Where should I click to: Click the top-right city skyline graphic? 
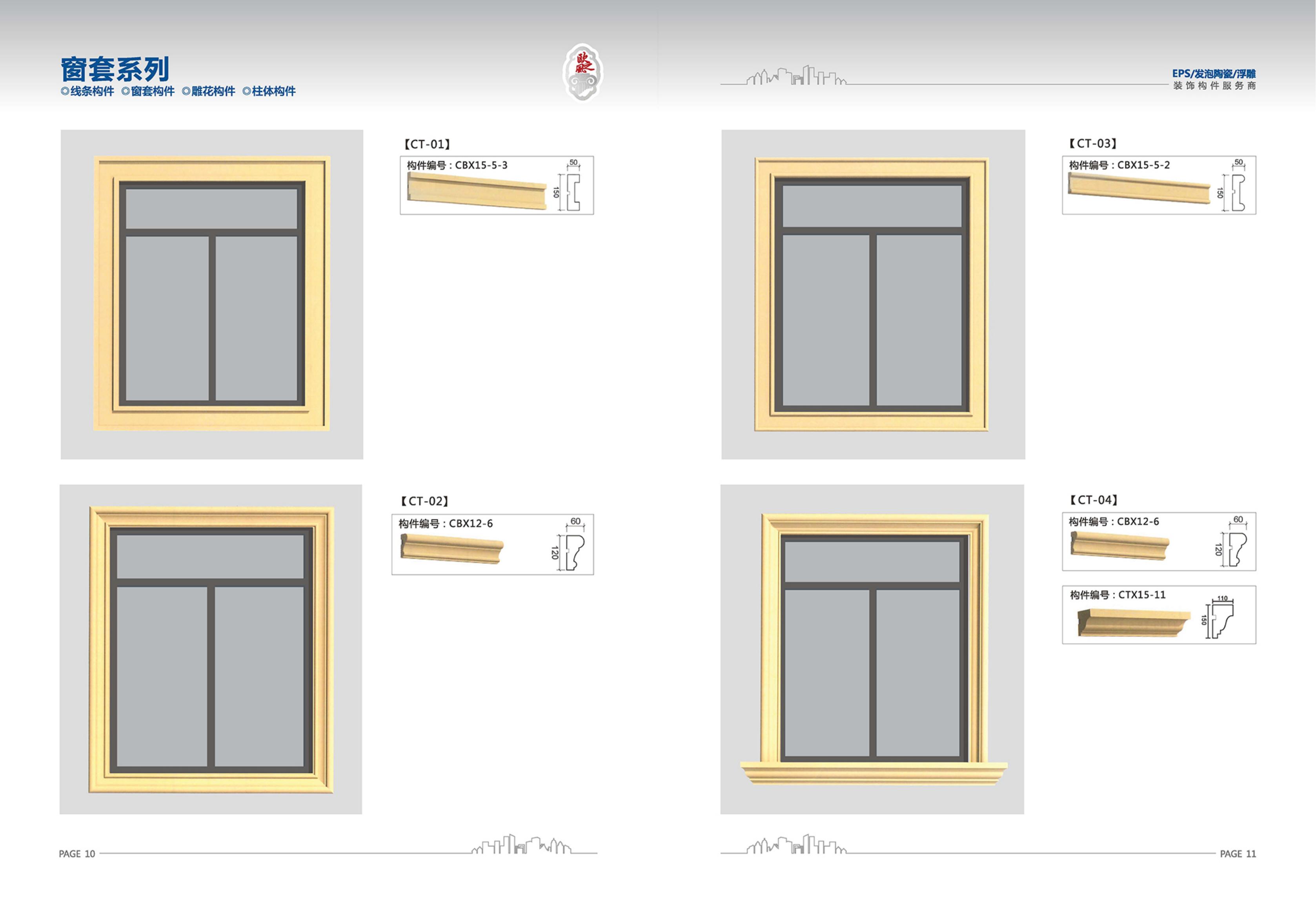796,76
